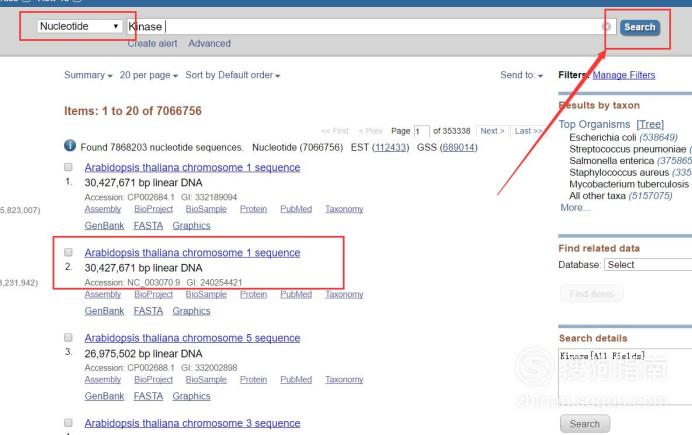692x435 pixels.
Task: Open the Manage Filters link
Action: [x=624, y=75]
